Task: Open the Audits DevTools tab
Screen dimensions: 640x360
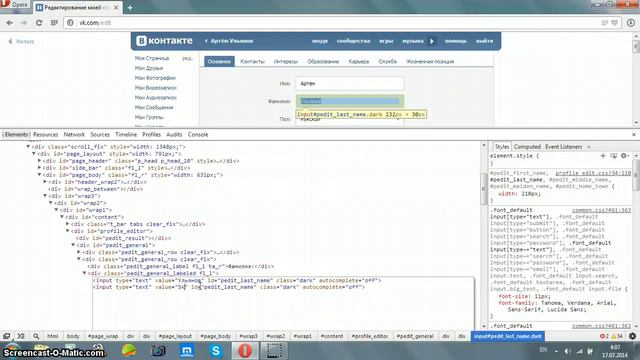Action: (x=174, y=134)
